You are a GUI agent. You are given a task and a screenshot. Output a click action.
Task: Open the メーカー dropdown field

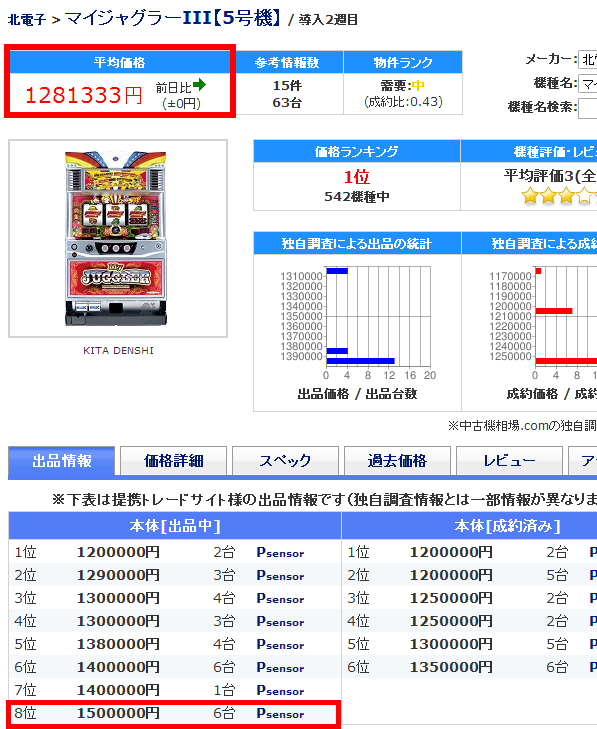coord(588,60)
